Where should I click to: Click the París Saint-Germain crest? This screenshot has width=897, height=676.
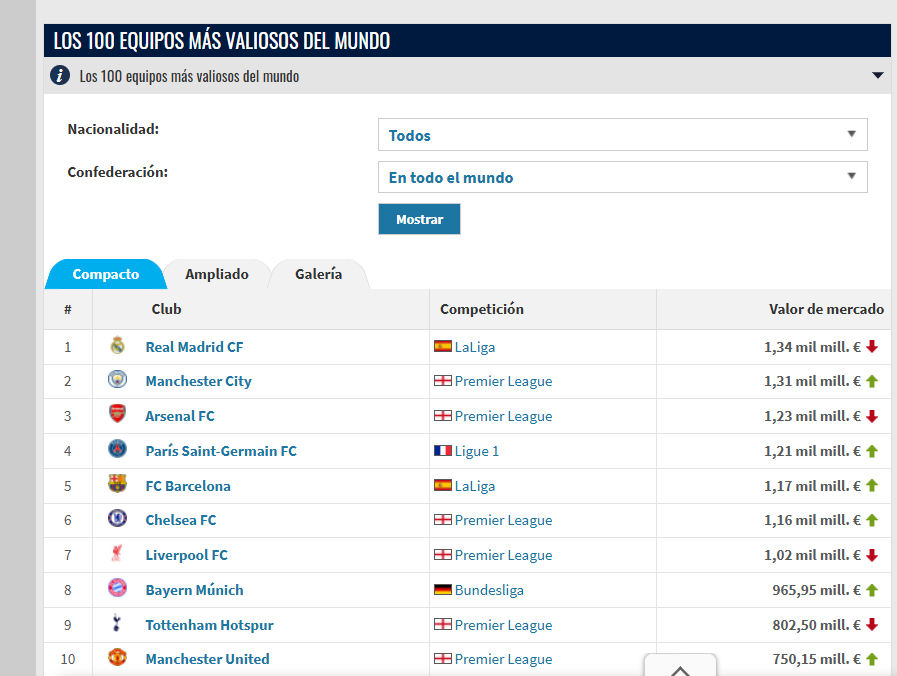pyautogui.click(x=117, y=449)
